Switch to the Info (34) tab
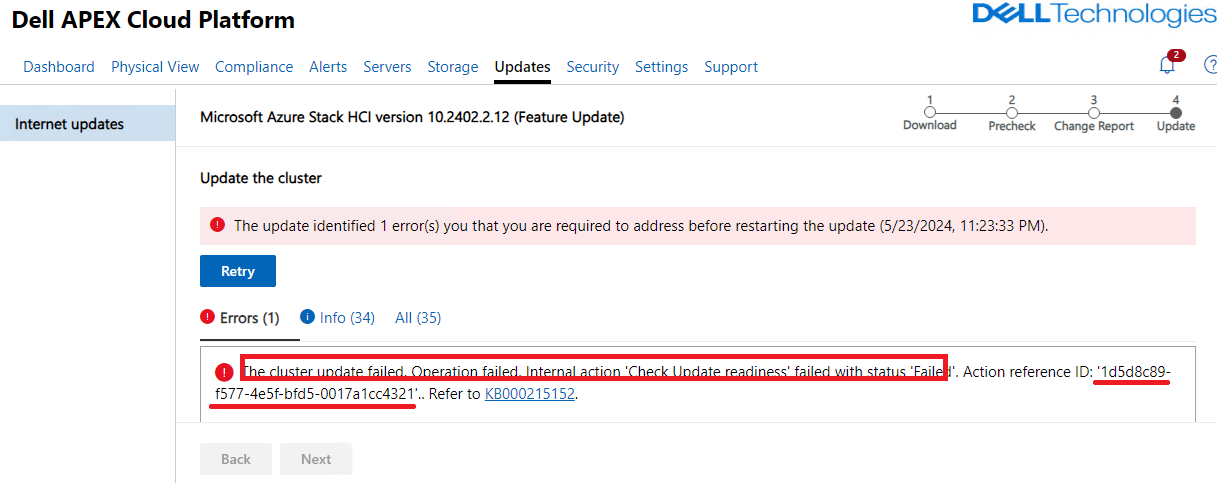Viewport: 1217px width, 483px height. pyautogui.click(x=337, y=318)
